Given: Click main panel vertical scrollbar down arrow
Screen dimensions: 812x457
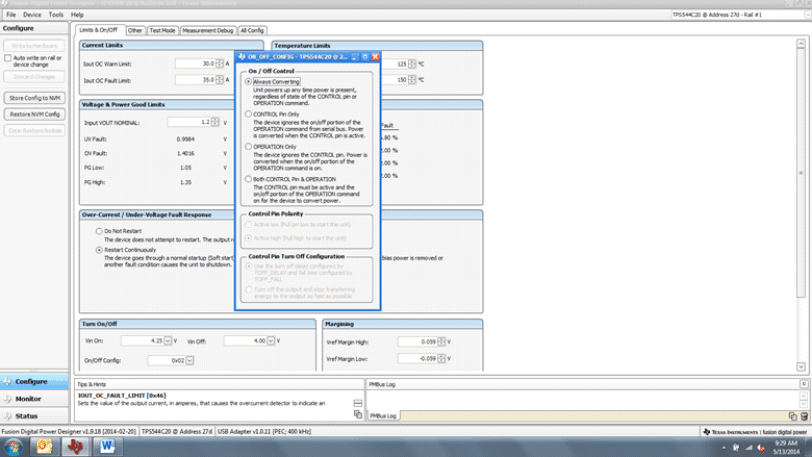Looking at the screenshot, I should (x=801, y=367).
